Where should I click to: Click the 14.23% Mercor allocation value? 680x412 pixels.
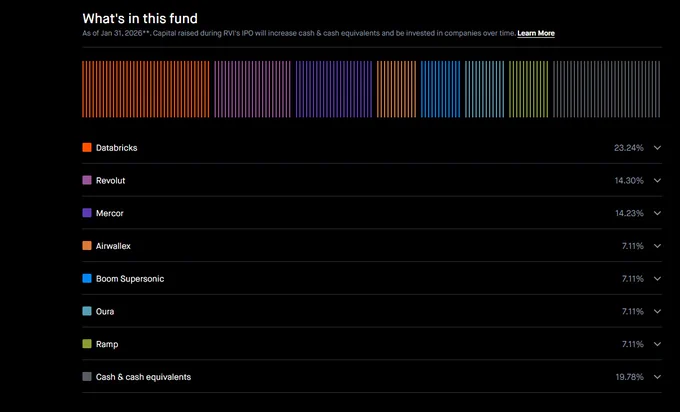[629, 213]
